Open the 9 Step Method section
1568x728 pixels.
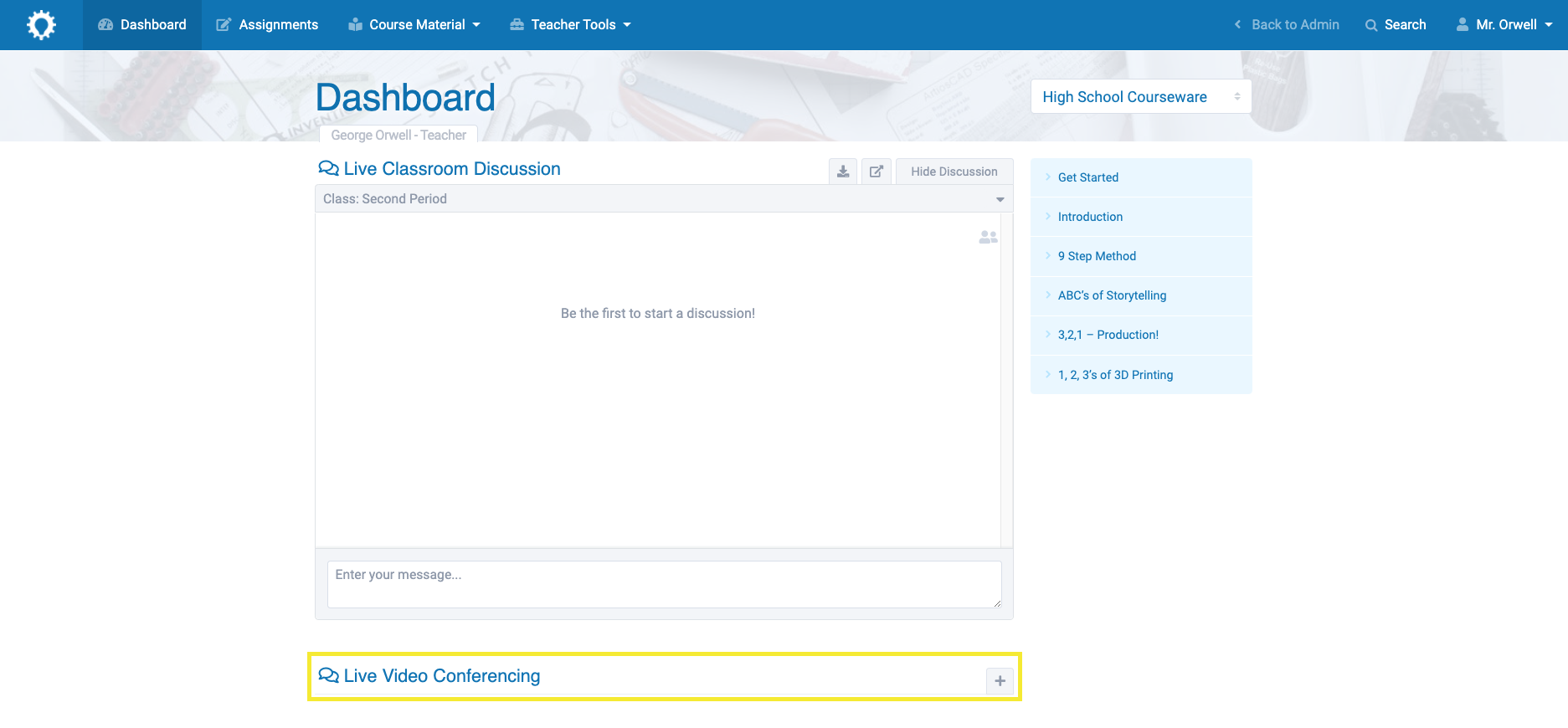point(1141,256)
